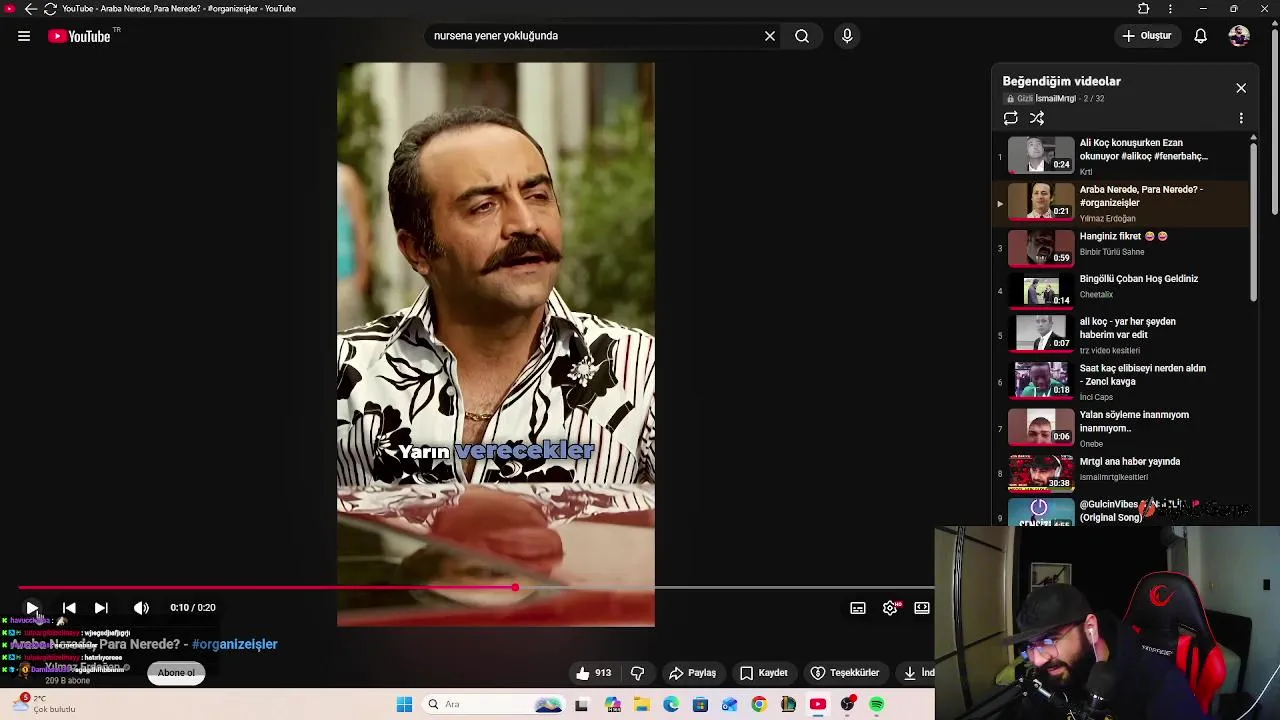Open the Windows Start menu

click(404, 705)
